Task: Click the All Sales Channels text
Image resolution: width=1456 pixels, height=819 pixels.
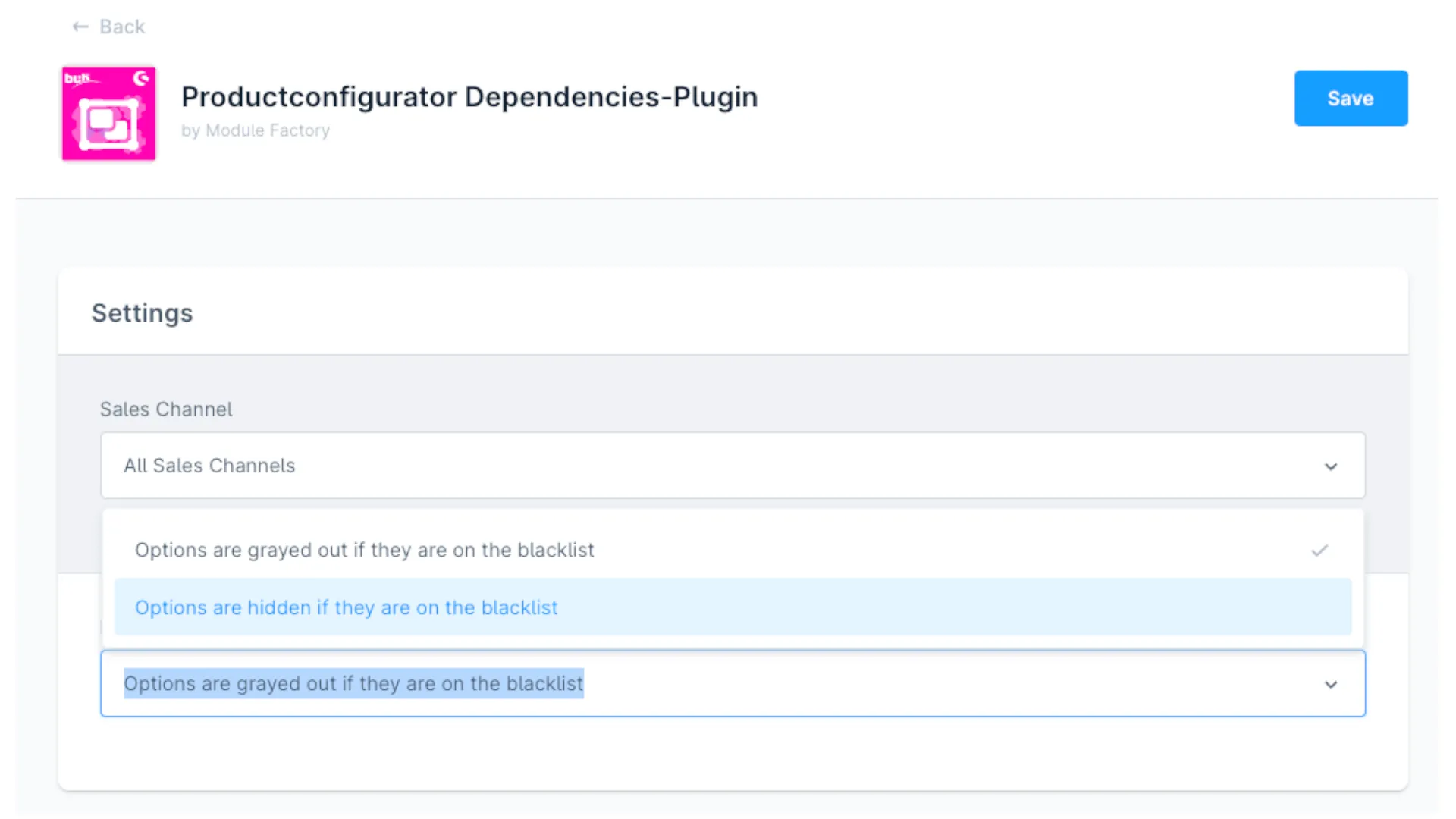Action: pyautogui.click(x=209, y=466)
